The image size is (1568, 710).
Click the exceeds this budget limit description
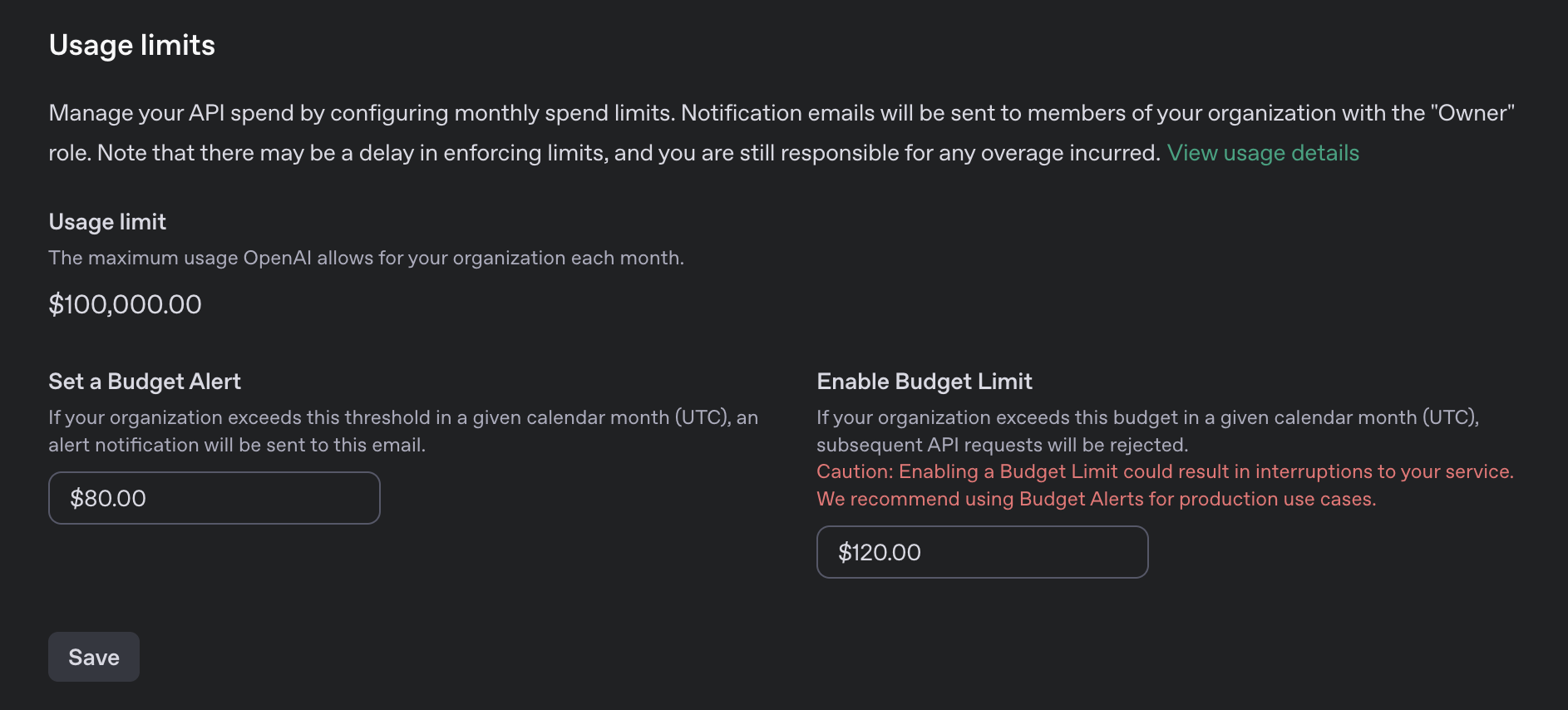tap(1147, 417)
